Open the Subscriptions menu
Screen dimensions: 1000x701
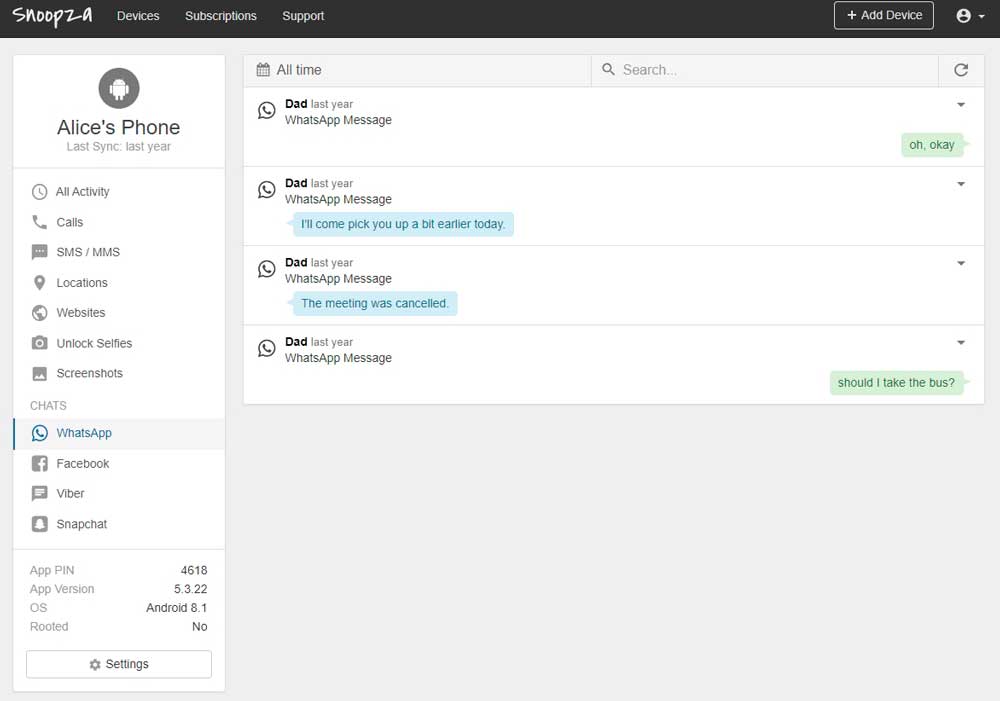pos(221,16)
